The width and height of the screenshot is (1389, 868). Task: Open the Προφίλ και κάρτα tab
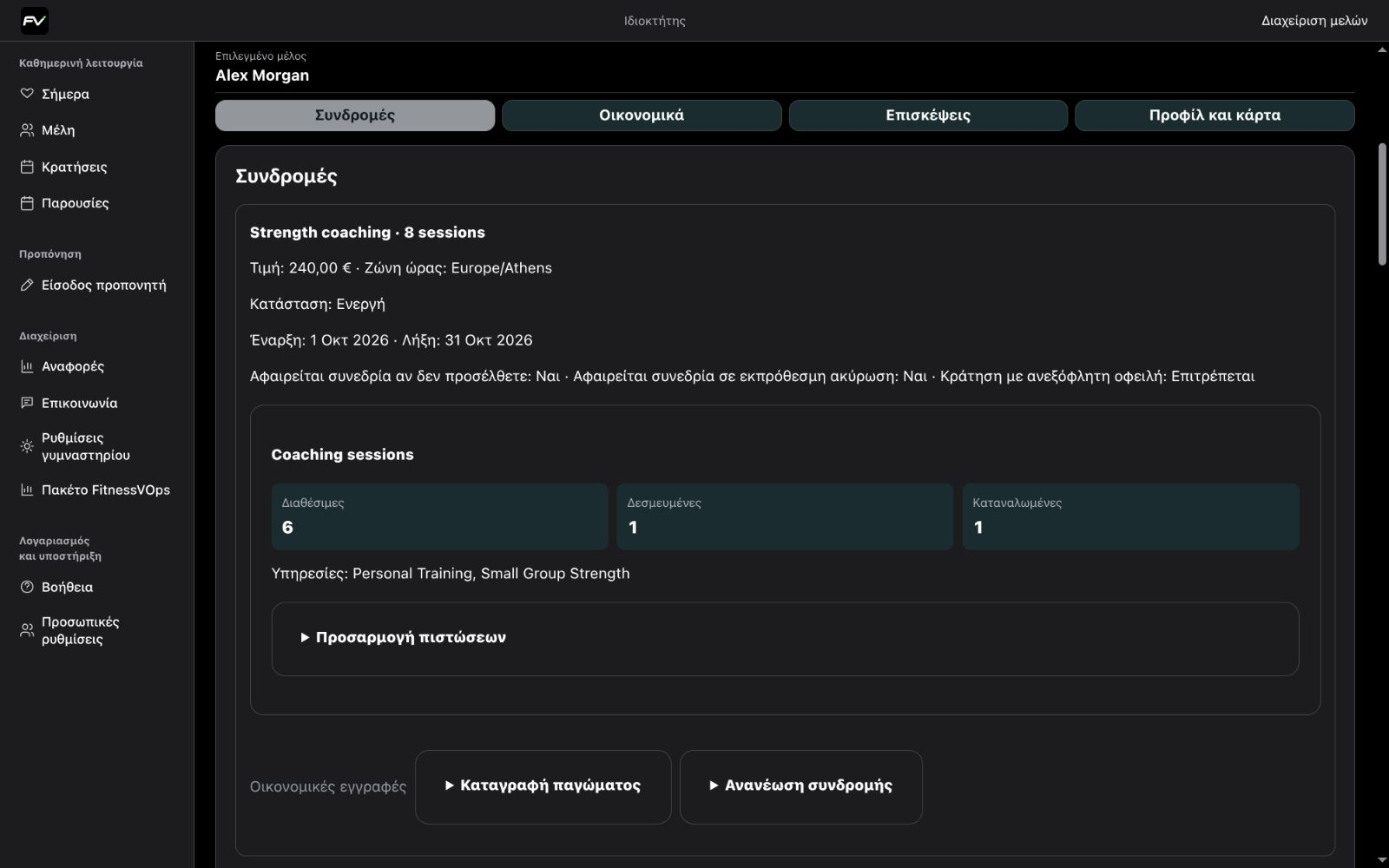(x=1215, y=115)
